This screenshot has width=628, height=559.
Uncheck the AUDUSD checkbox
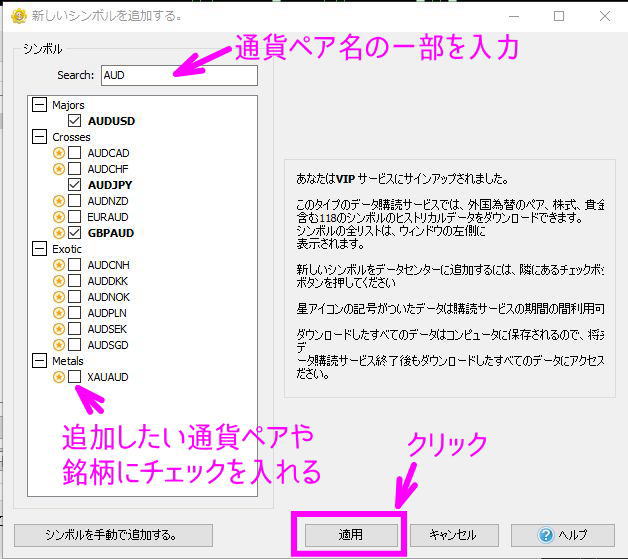[74, 121]
